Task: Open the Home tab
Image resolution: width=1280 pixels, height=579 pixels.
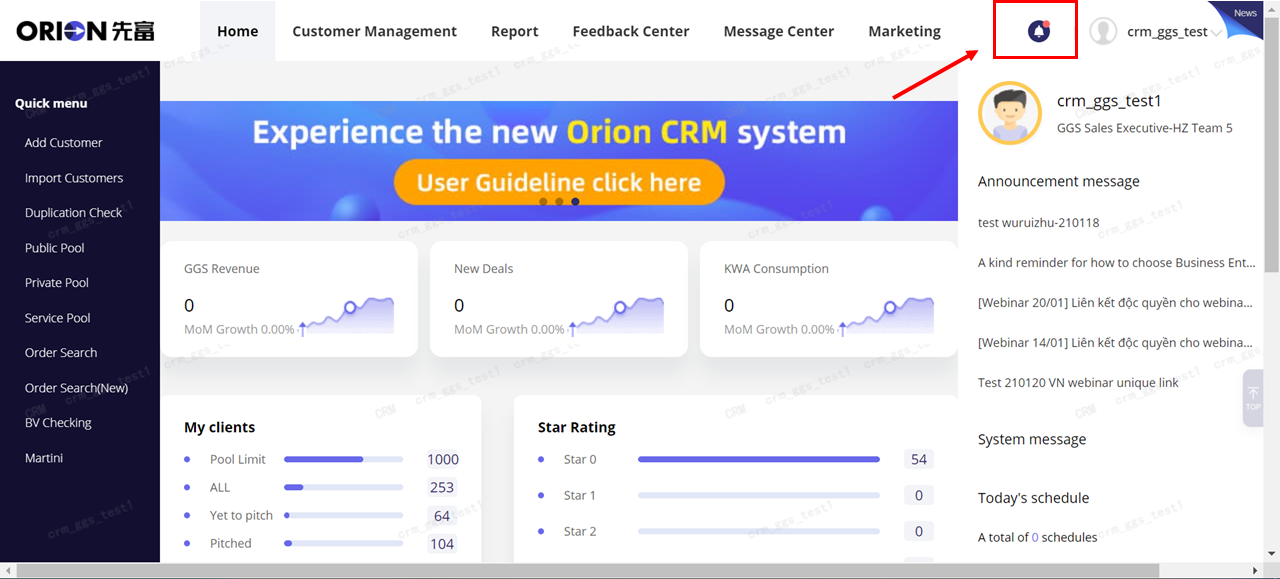Action: point(238,31)
